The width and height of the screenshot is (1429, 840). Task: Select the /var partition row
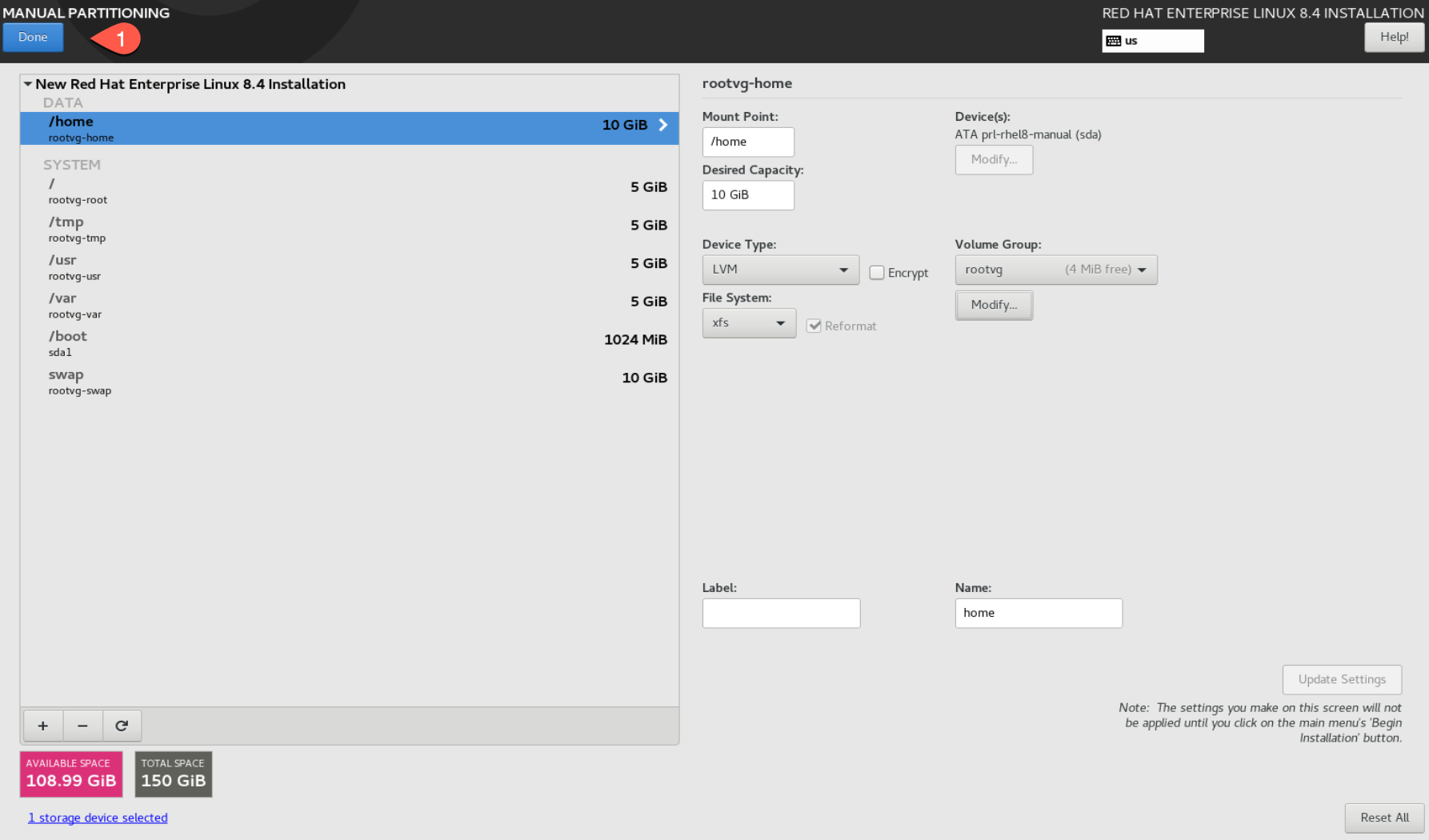point(350,305)
